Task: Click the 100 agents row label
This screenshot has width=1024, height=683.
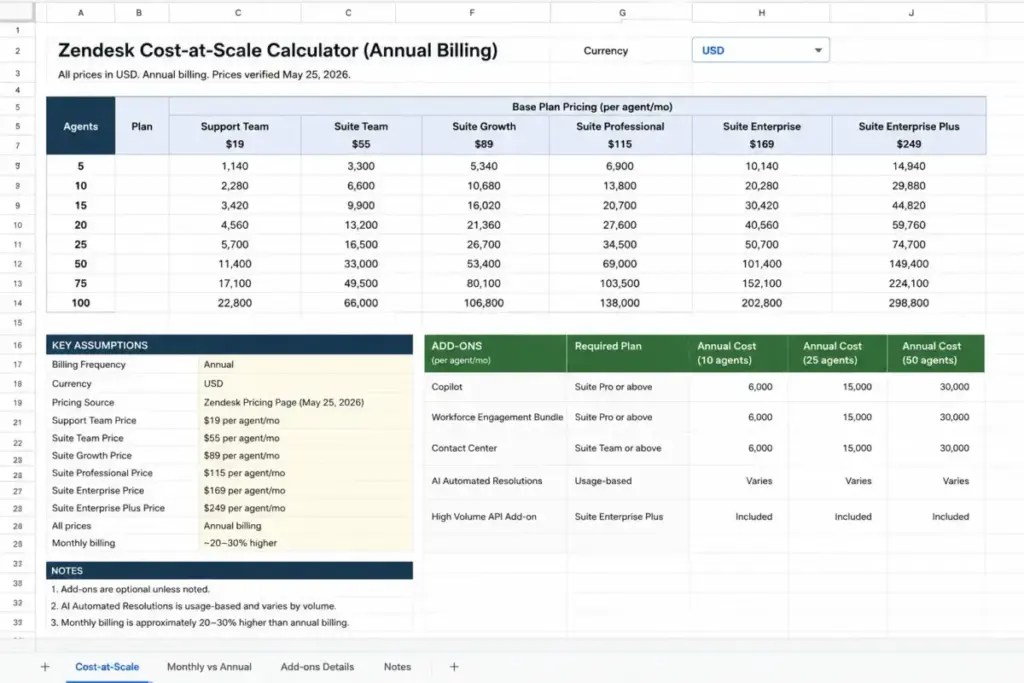Action: click(x=80, y=303)
